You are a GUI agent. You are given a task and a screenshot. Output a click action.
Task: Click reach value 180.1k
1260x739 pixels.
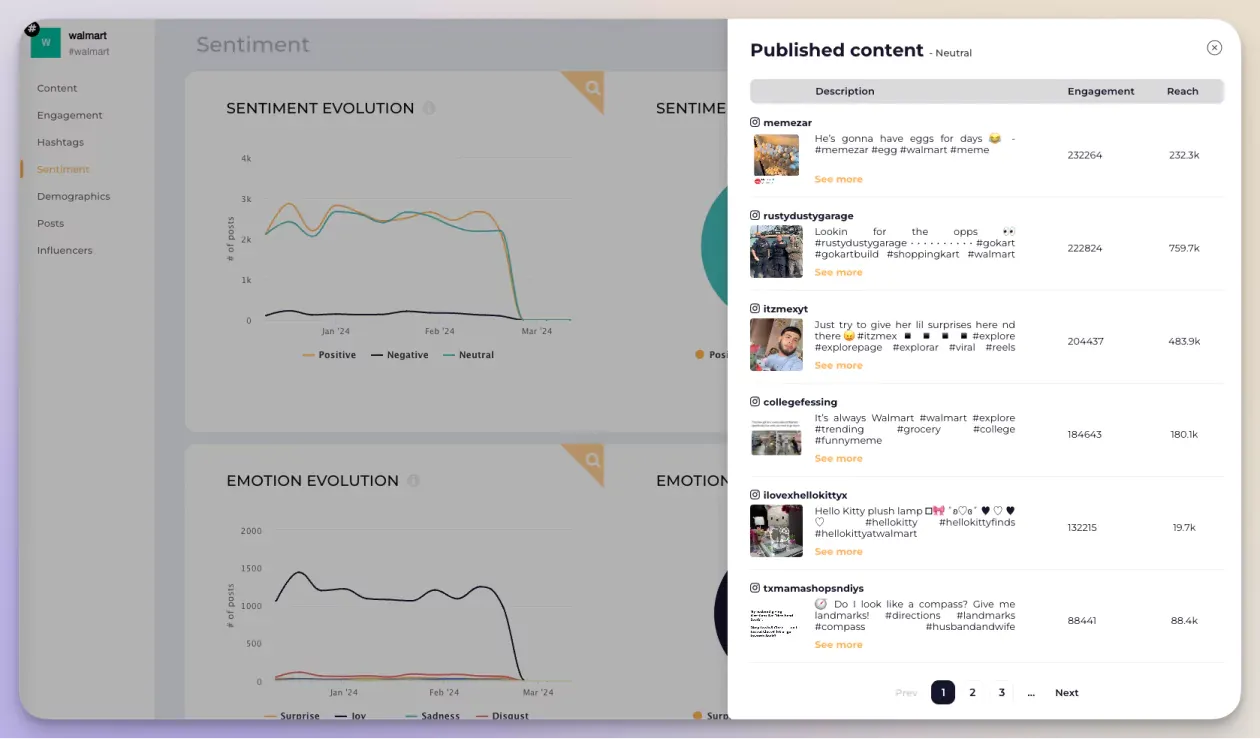(1184, 434)
